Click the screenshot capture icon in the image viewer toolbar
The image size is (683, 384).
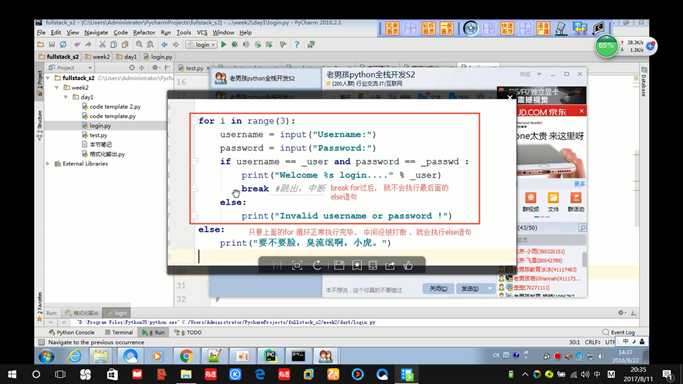pyautogui.click(x=297, y=265)
